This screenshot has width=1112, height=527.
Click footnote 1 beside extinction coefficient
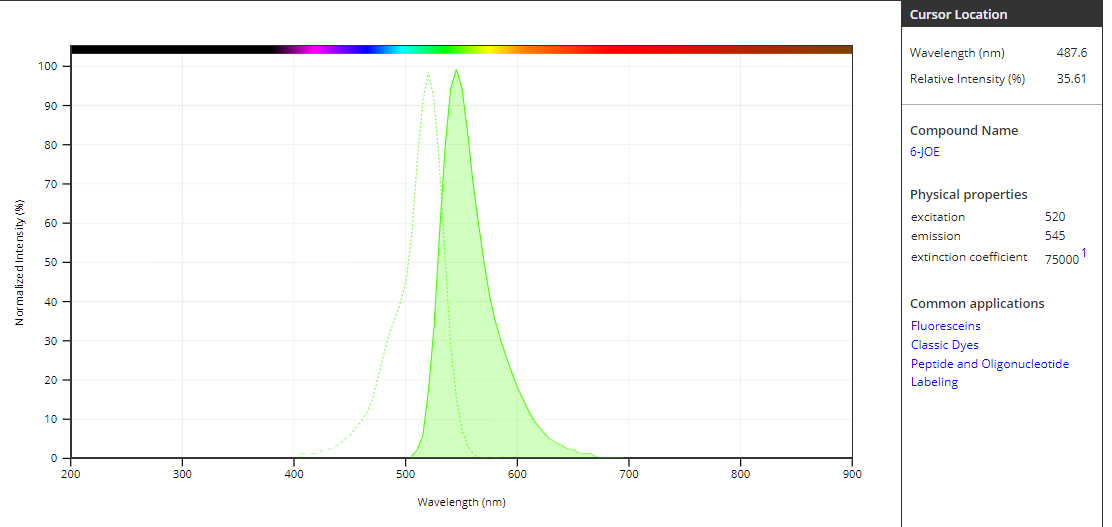pos(1084,253)
